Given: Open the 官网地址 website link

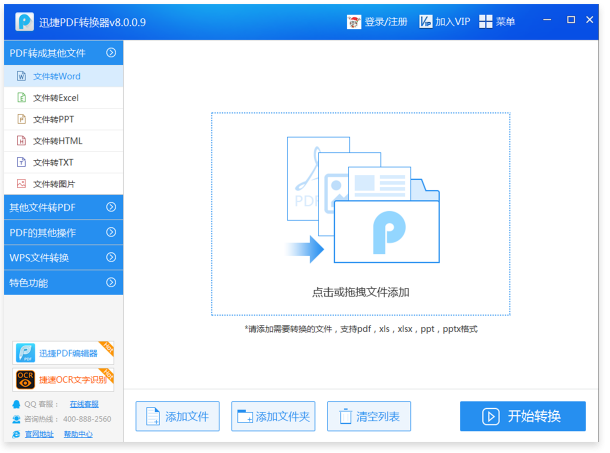Looking at the screenshot, I should pos(39,434).
